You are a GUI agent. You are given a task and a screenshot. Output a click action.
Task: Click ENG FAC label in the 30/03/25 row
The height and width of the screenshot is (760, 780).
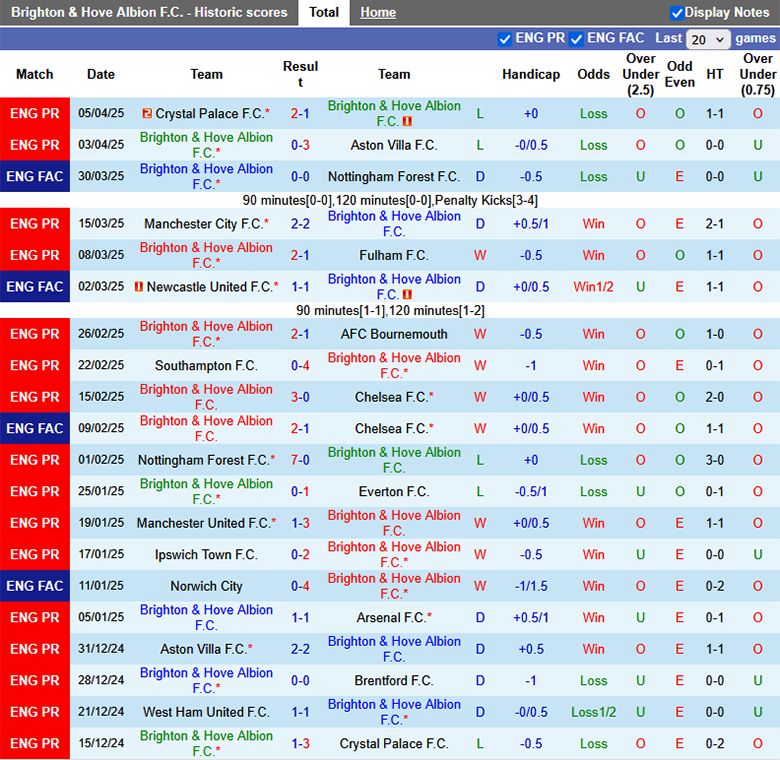pos(35,177)
